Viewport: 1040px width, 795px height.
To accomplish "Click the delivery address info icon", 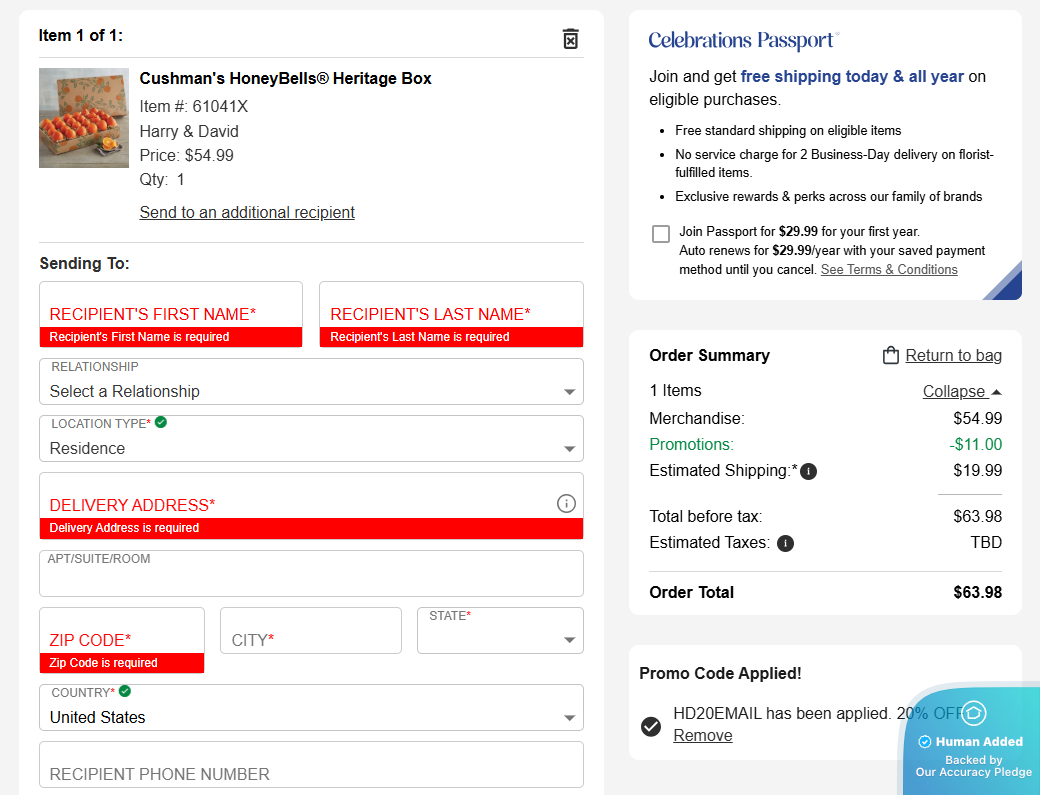I will (566, 503).
